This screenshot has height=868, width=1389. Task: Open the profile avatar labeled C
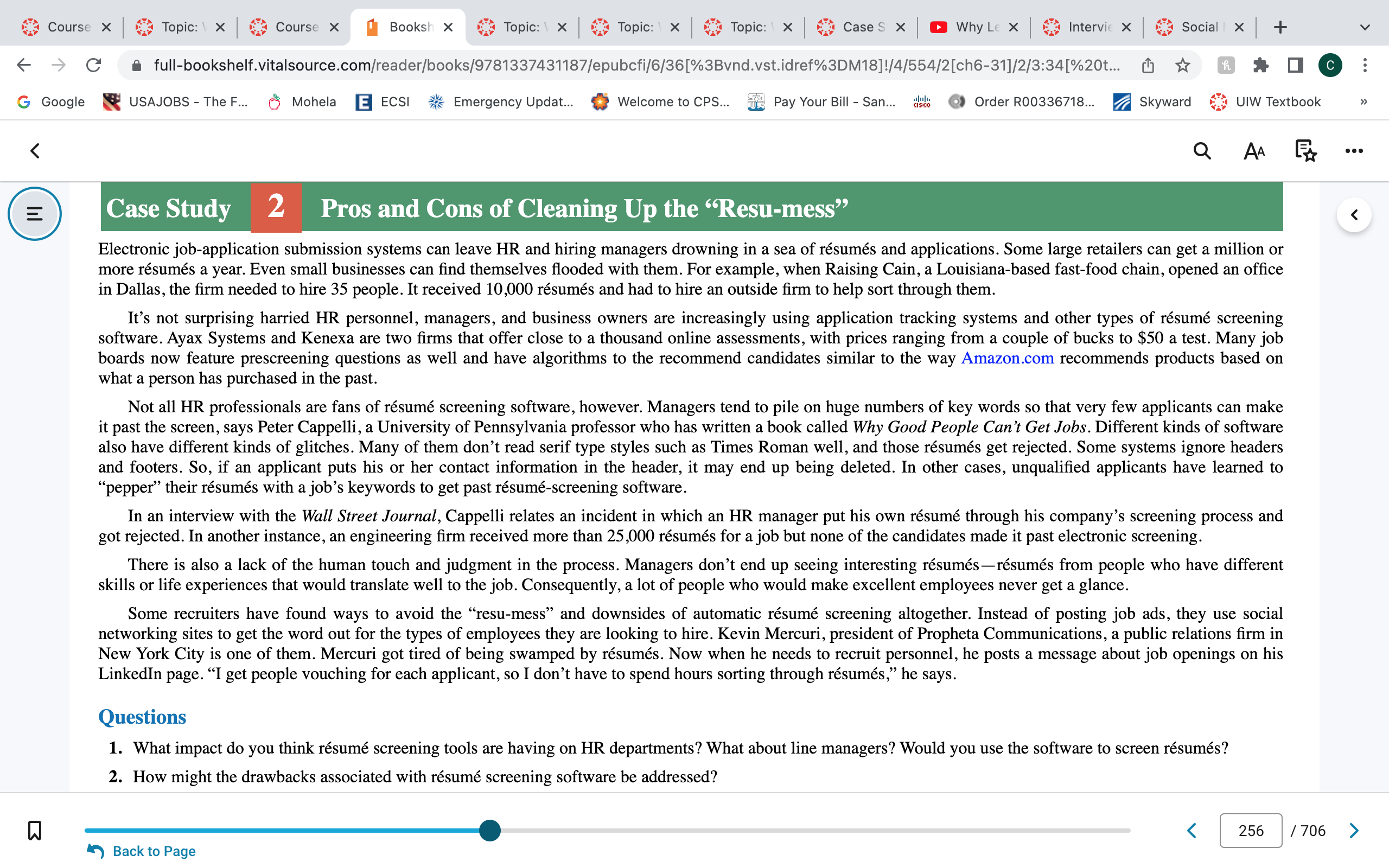point(1330,66)
